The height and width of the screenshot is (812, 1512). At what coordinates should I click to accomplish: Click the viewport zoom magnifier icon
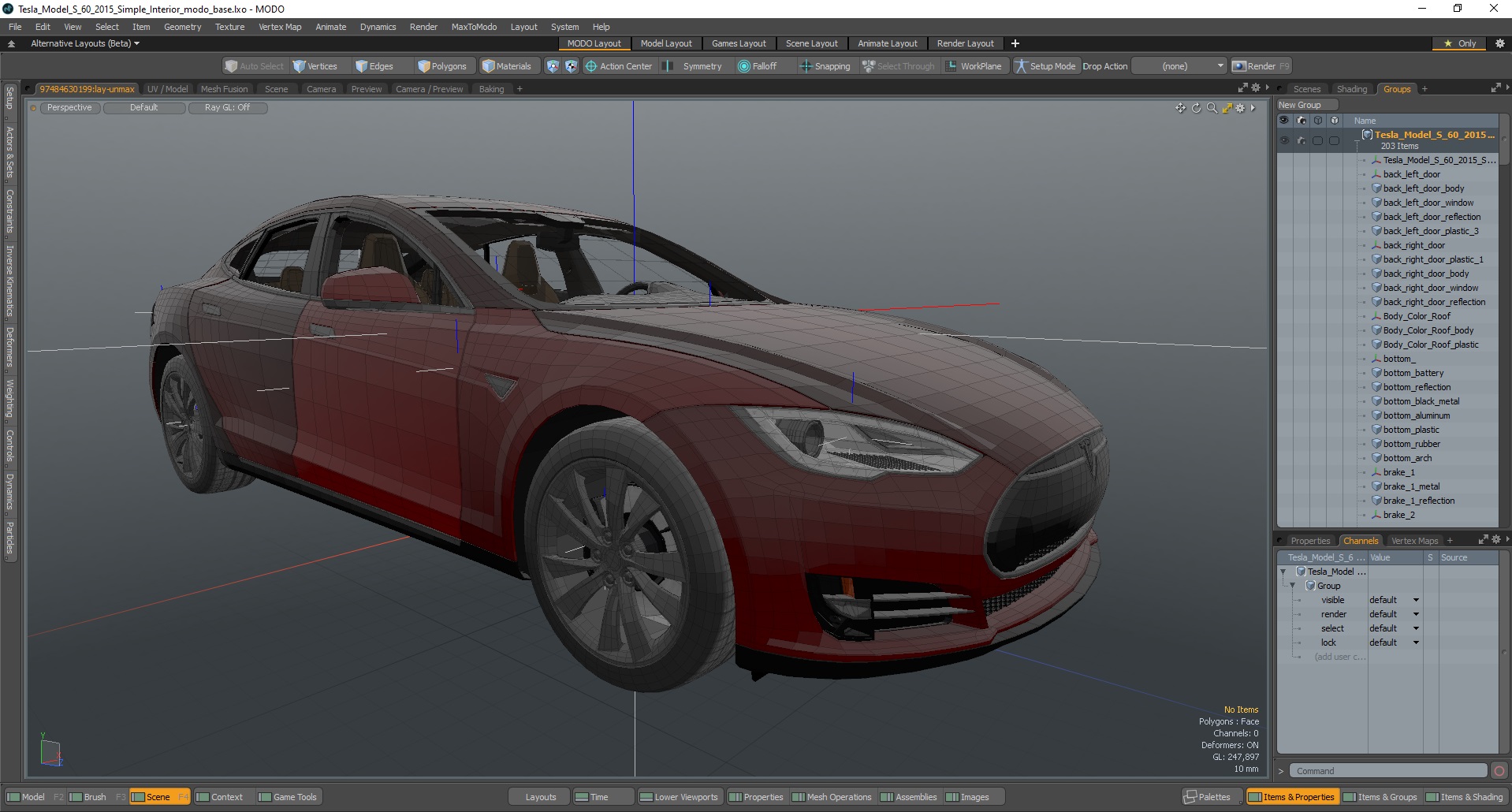tap(1212, 108)
